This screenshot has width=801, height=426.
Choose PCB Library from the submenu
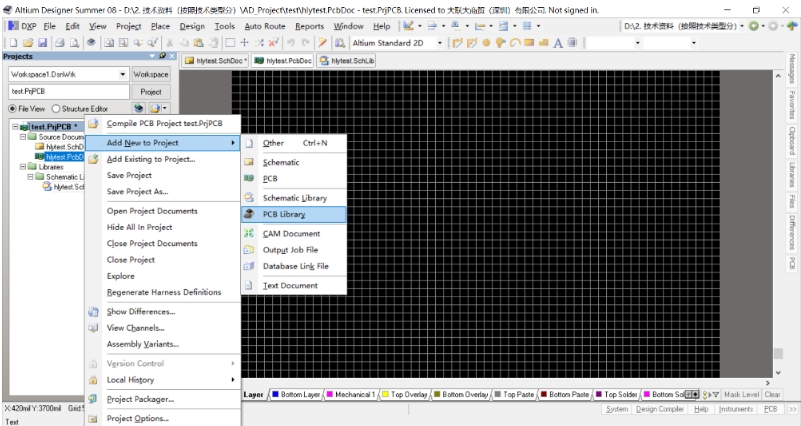(x=294, y=215)
